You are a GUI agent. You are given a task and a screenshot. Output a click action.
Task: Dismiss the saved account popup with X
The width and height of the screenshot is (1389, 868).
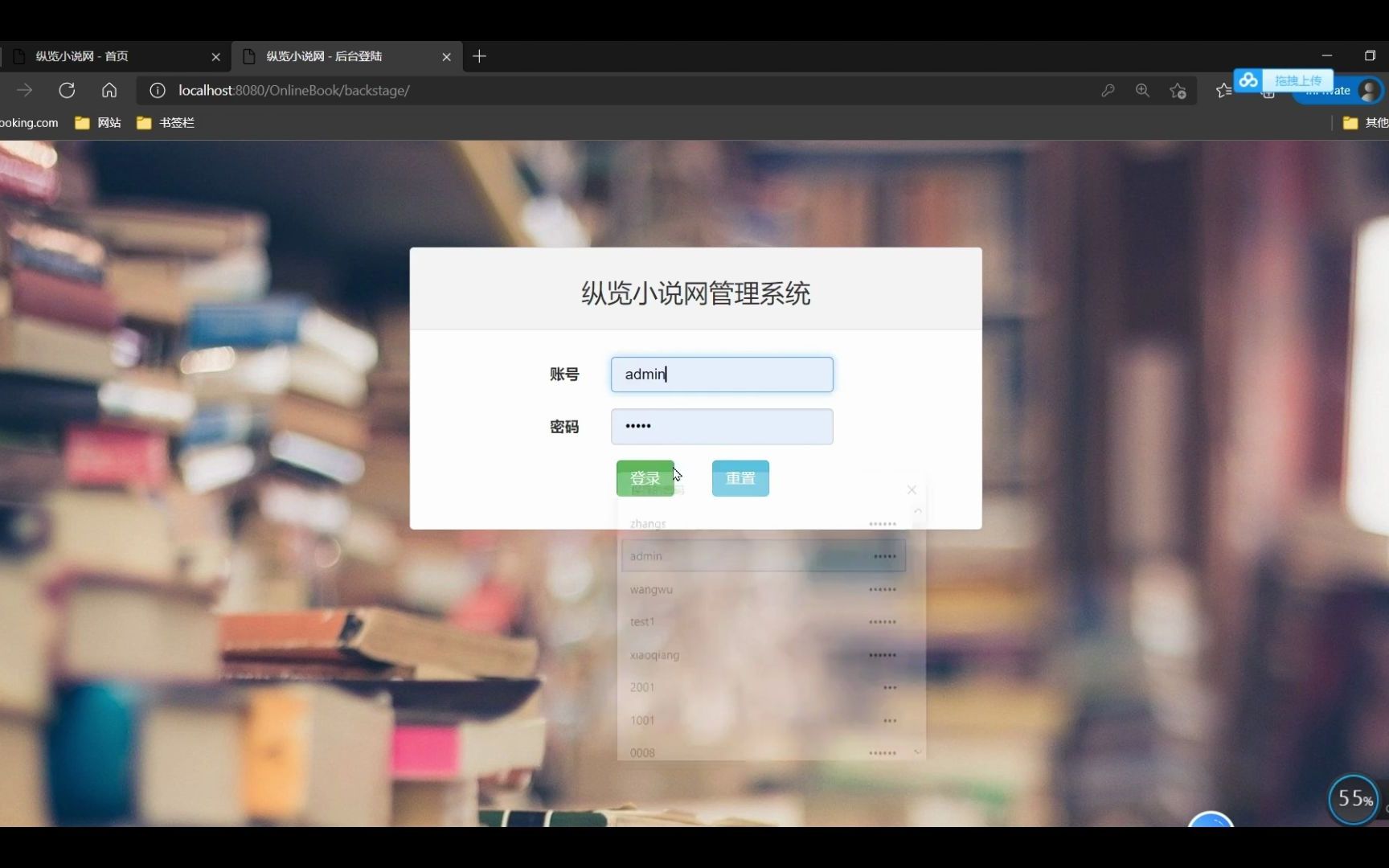click(x=911, y=489)
